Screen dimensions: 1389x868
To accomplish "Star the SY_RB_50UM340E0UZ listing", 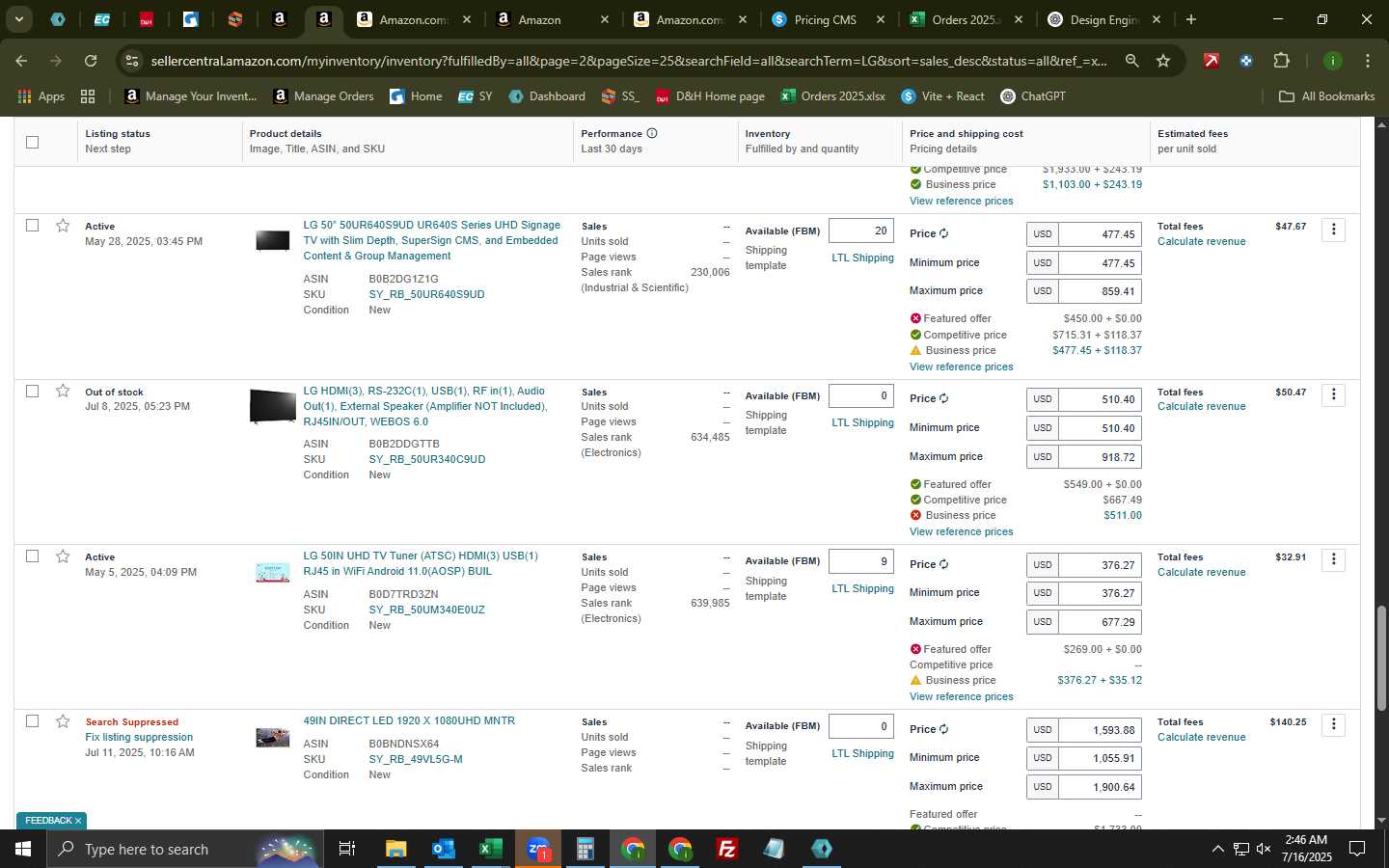I will (x=63, y=556).
